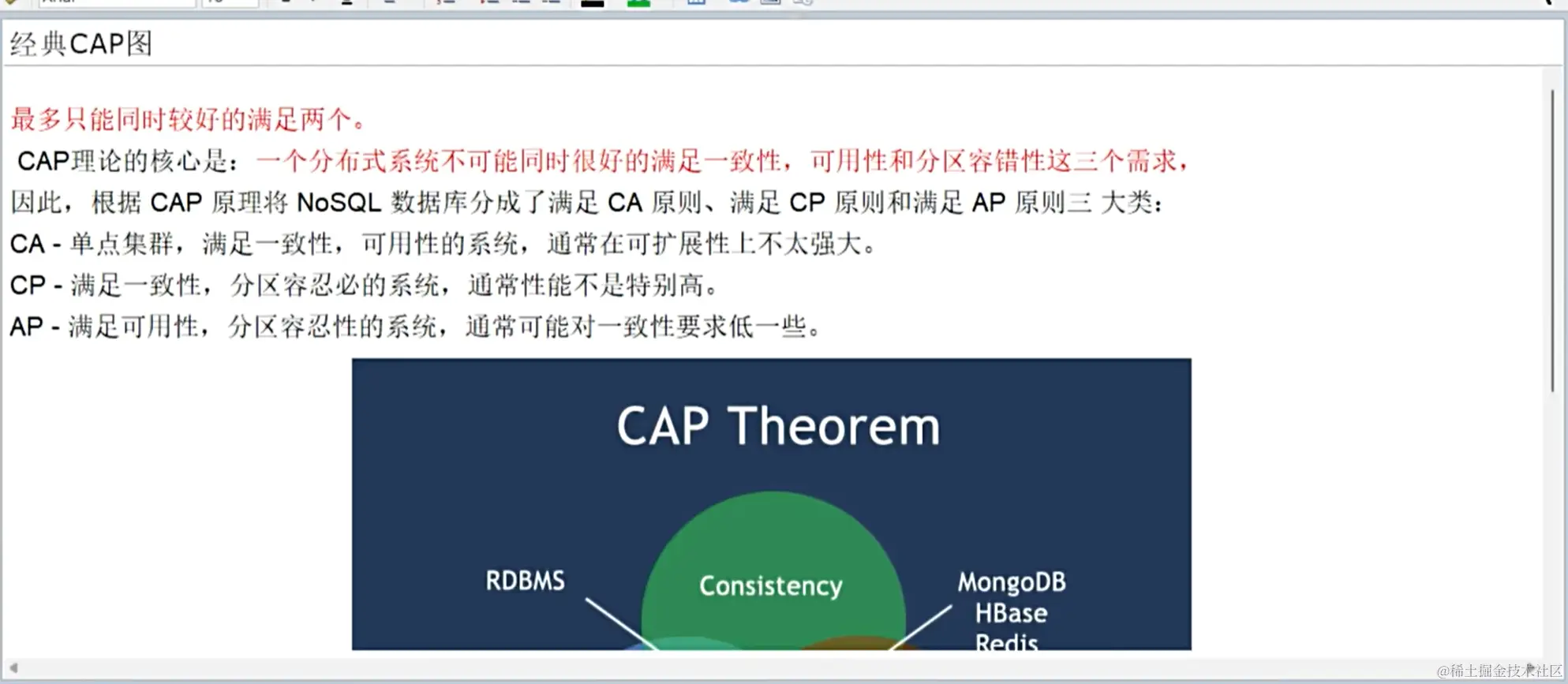
Task: Click the left arrow of horizontal scrollbar
Action: click(x=13, y=668)
